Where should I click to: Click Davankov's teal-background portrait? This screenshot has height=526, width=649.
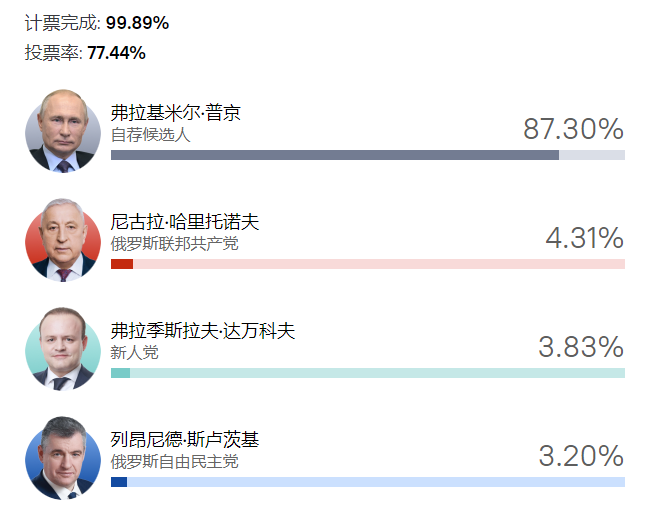click(63, 349)
